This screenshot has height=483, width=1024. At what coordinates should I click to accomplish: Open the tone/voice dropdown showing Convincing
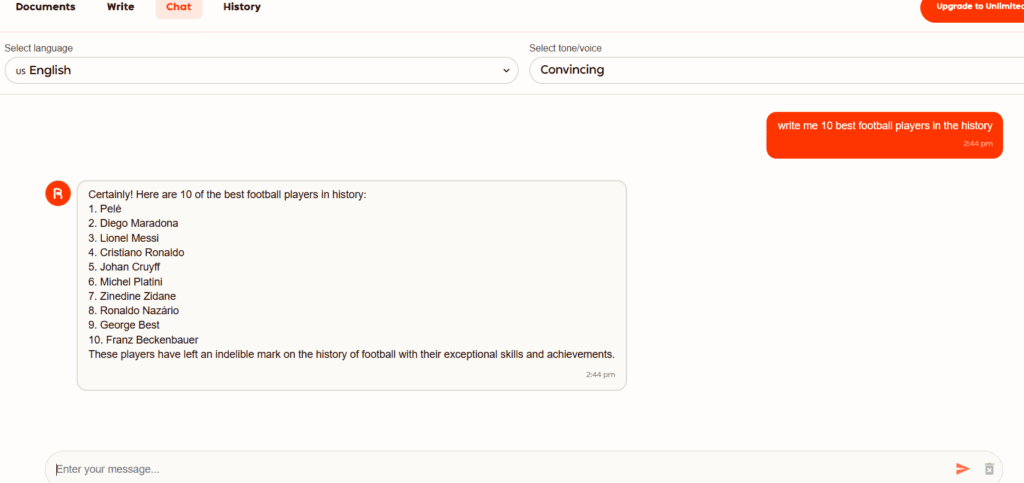[x=775, y=70]
